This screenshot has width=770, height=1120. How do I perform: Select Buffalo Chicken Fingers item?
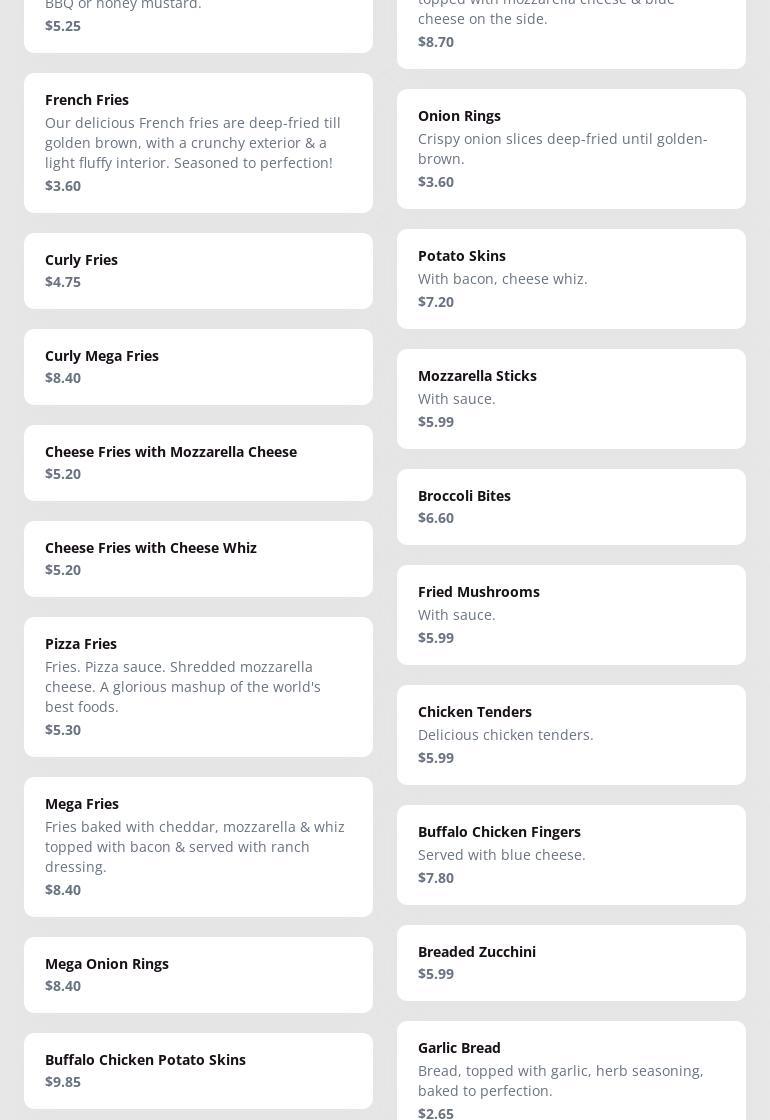click(571, 855)
